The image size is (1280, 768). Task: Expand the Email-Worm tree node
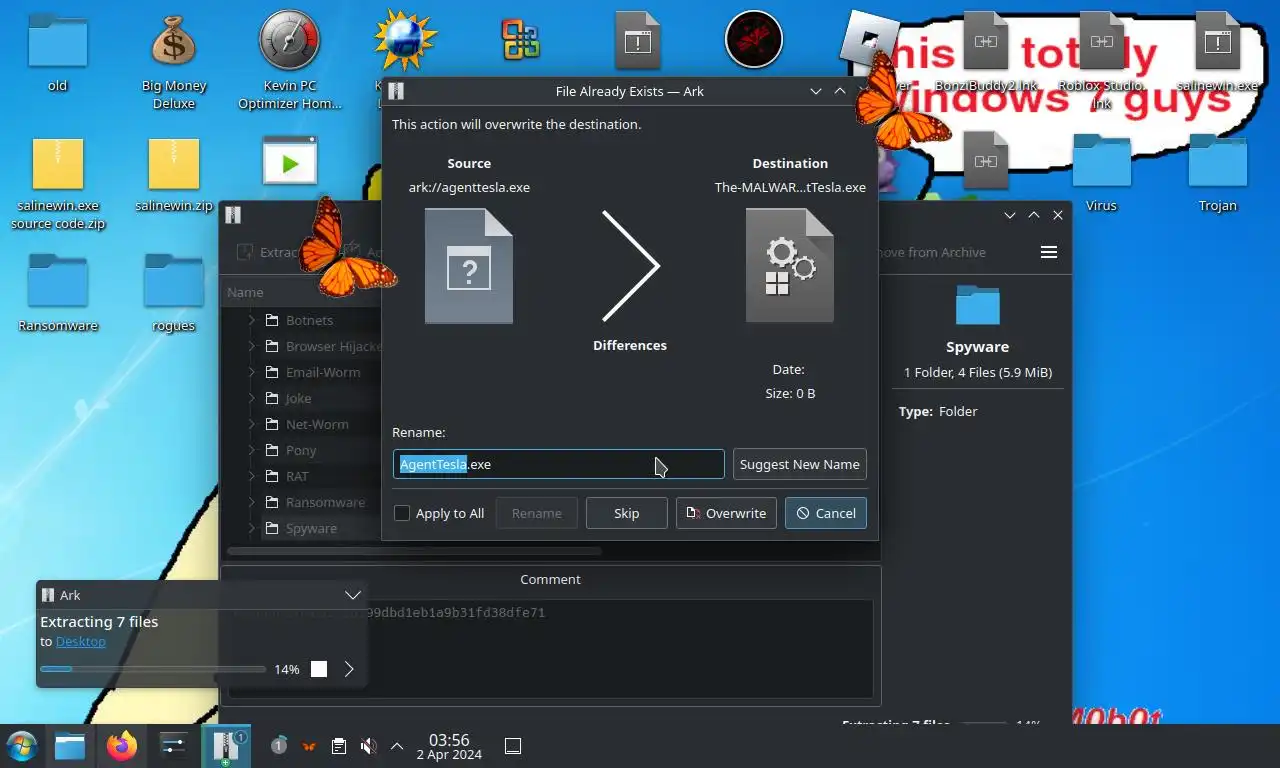coord(252,372)
